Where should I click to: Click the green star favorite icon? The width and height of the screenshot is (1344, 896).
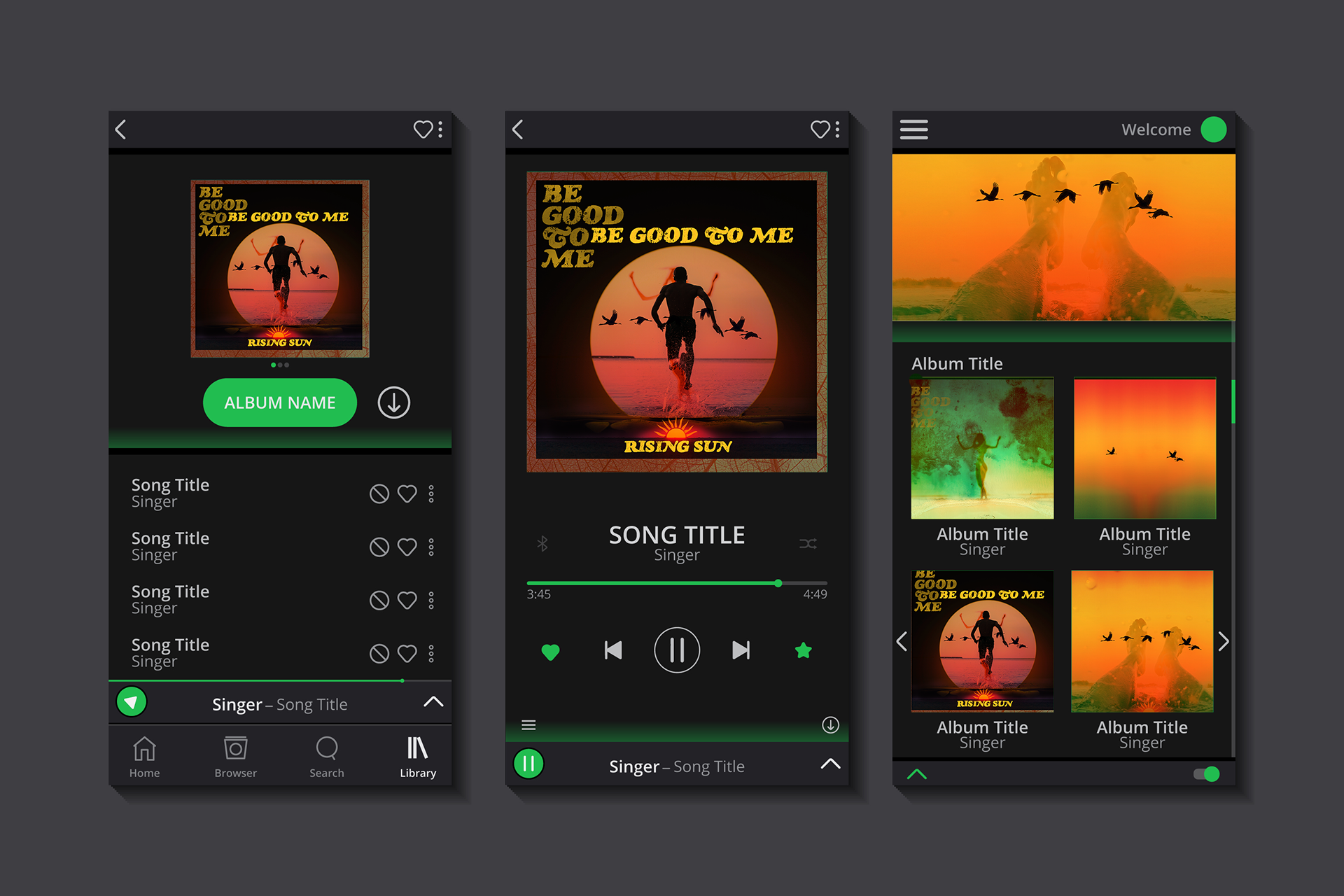804,651
